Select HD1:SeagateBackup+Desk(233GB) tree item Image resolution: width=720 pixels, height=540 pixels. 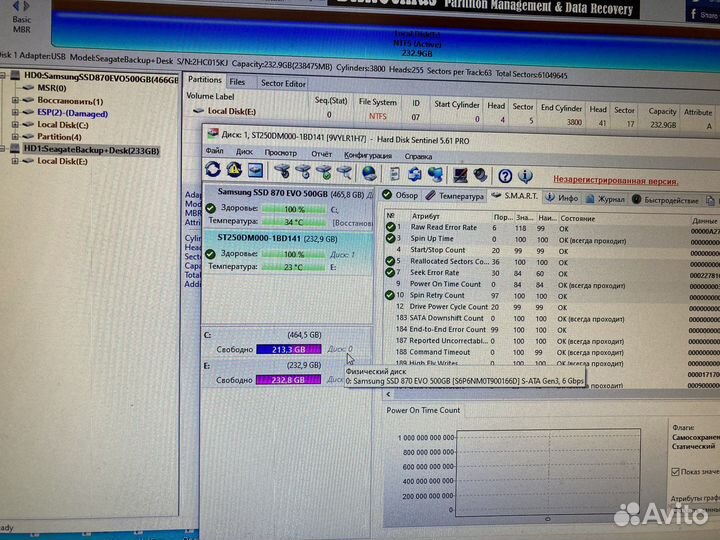[x=91, y=150]
